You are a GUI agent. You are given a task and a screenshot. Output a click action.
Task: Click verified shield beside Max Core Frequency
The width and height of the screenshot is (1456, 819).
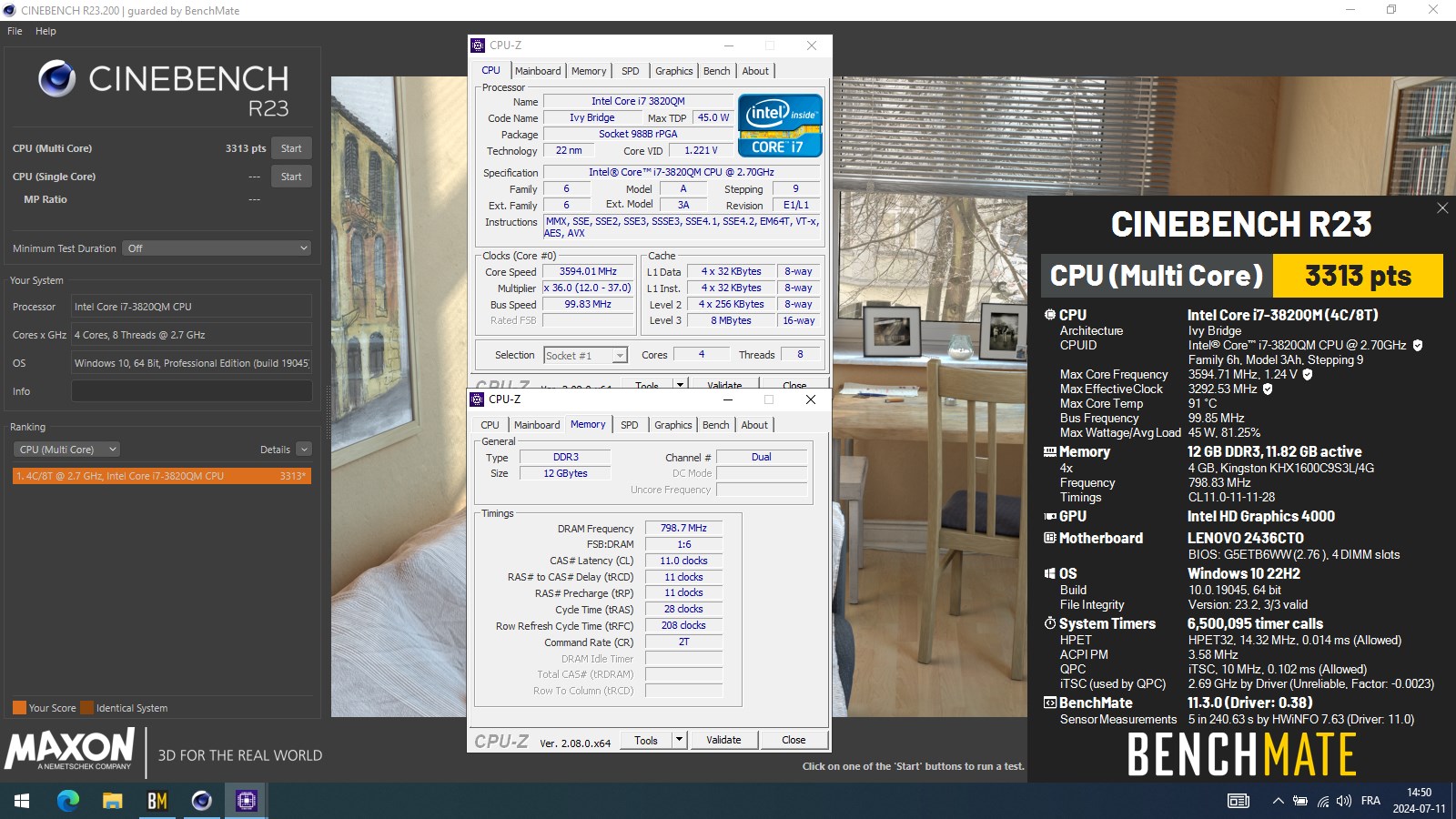pyautogui.click(x=1308, y=374)
